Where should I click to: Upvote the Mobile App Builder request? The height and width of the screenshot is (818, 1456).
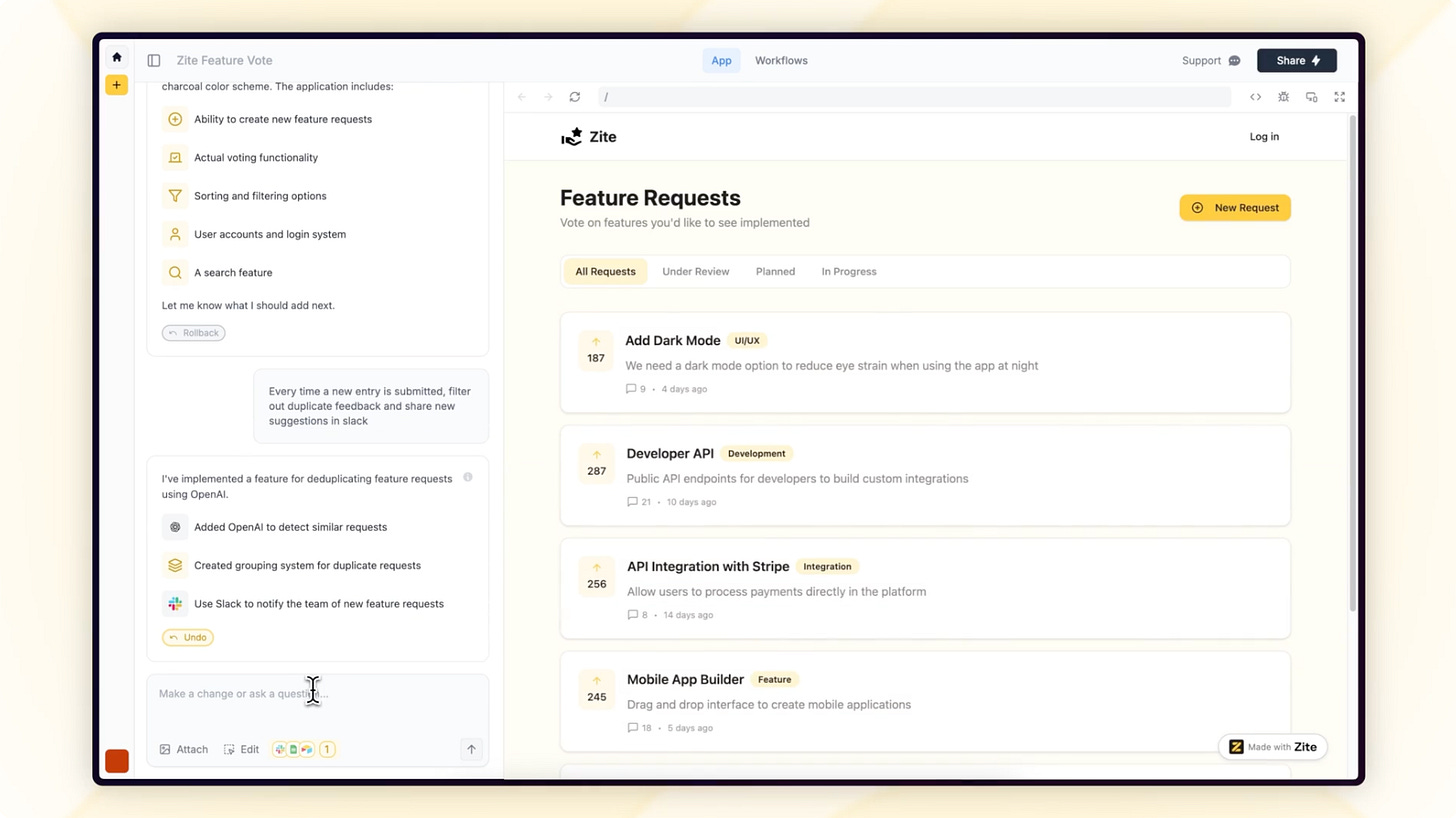[596, 689]
